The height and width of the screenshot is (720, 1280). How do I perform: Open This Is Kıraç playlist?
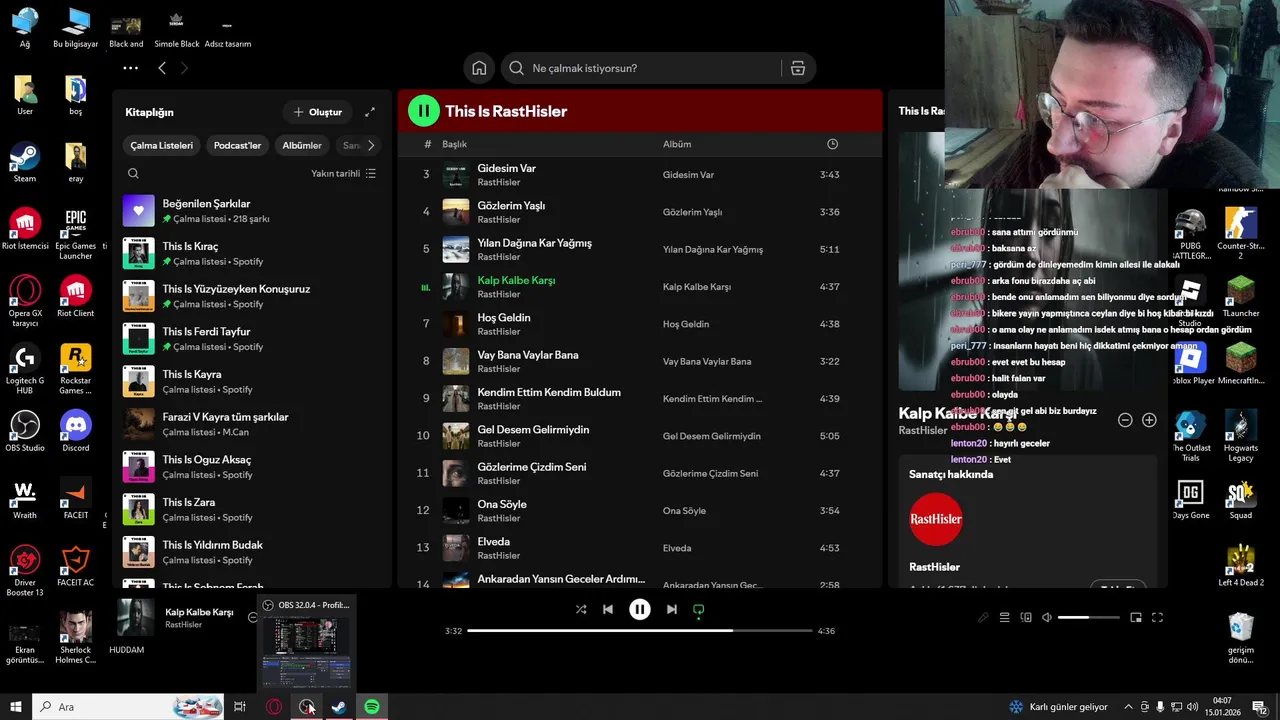click(252, 253)
